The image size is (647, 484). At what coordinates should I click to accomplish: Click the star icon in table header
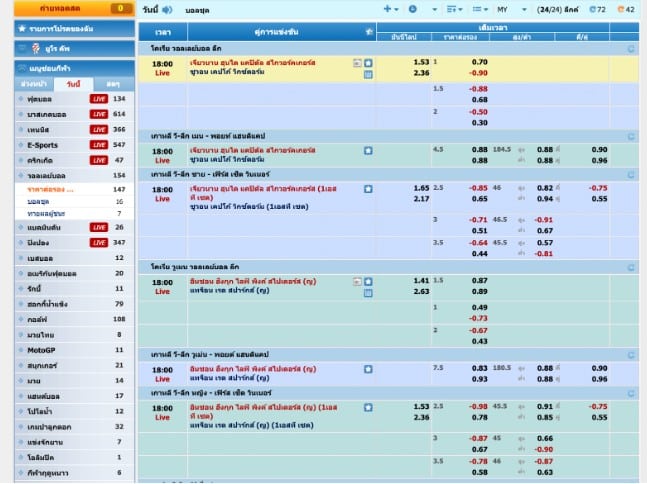coord(369,32)
